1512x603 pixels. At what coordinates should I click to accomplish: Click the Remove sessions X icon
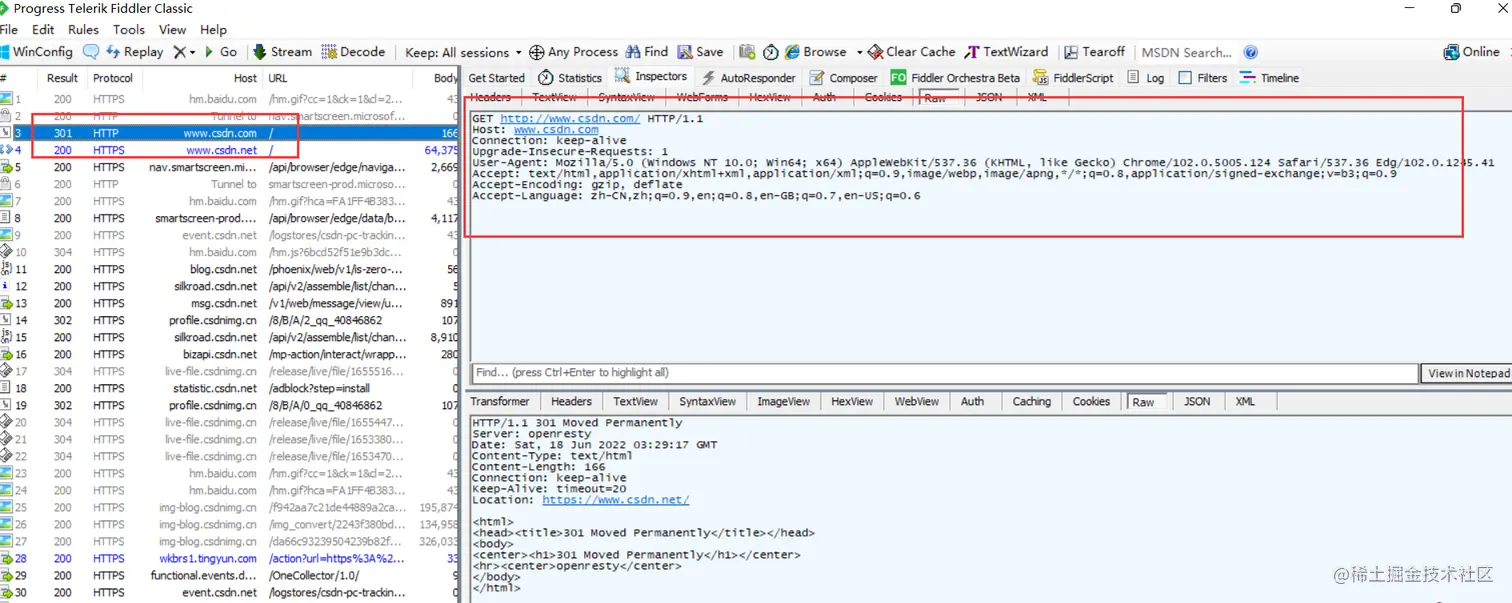pyautogui.click(x=179, y=52)
